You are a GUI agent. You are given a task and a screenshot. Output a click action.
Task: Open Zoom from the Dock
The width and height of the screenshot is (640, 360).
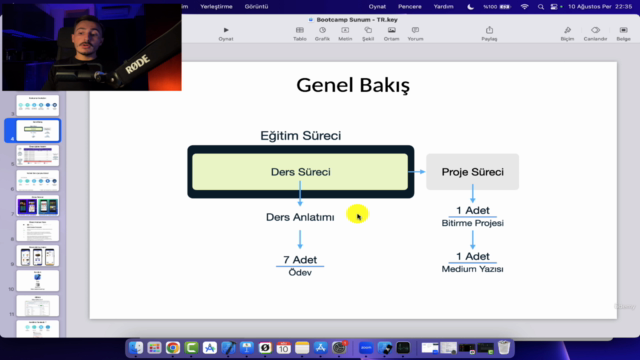tap(366, 348)
